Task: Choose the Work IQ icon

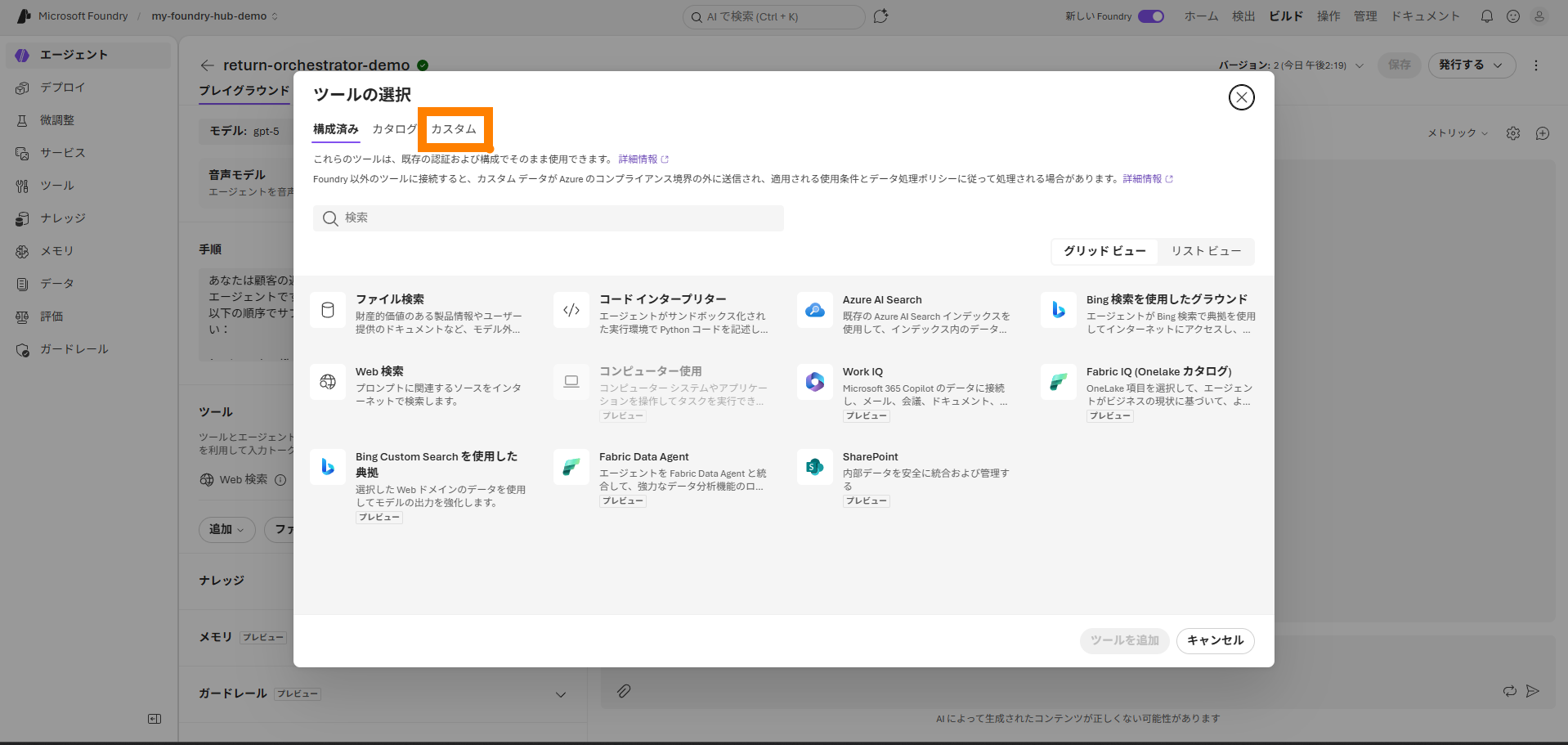Action: 815,382
